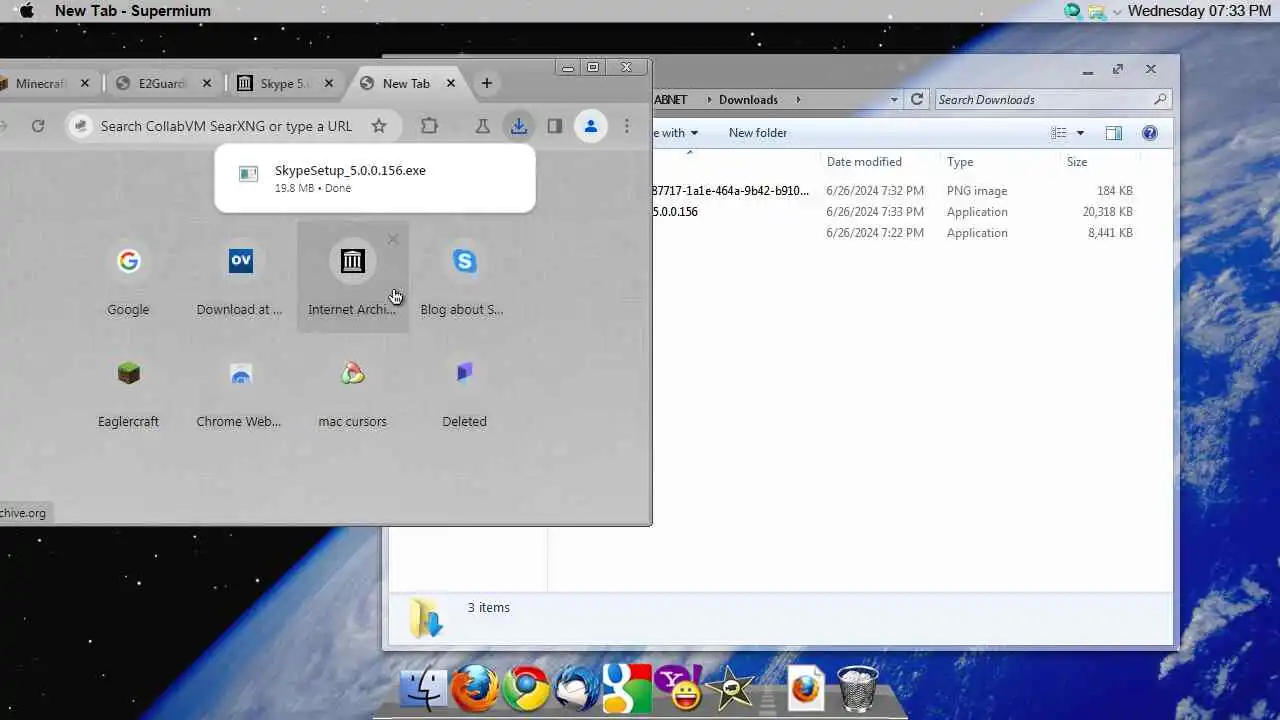Open the Share with dropdown
Viewport: 1280px width, 720px height.
click(677, 133)
